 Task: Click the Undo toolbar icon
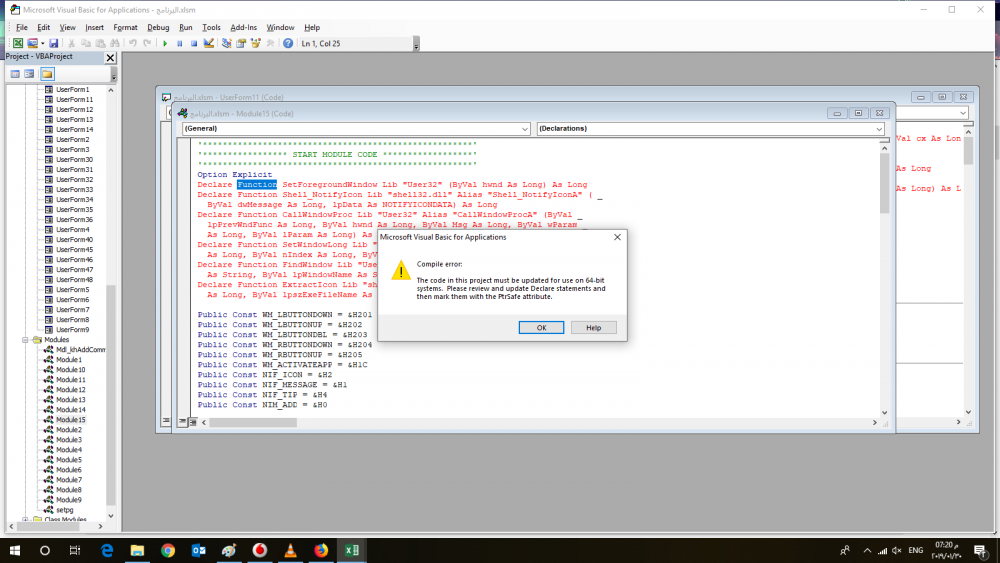[x=133, y=43]
